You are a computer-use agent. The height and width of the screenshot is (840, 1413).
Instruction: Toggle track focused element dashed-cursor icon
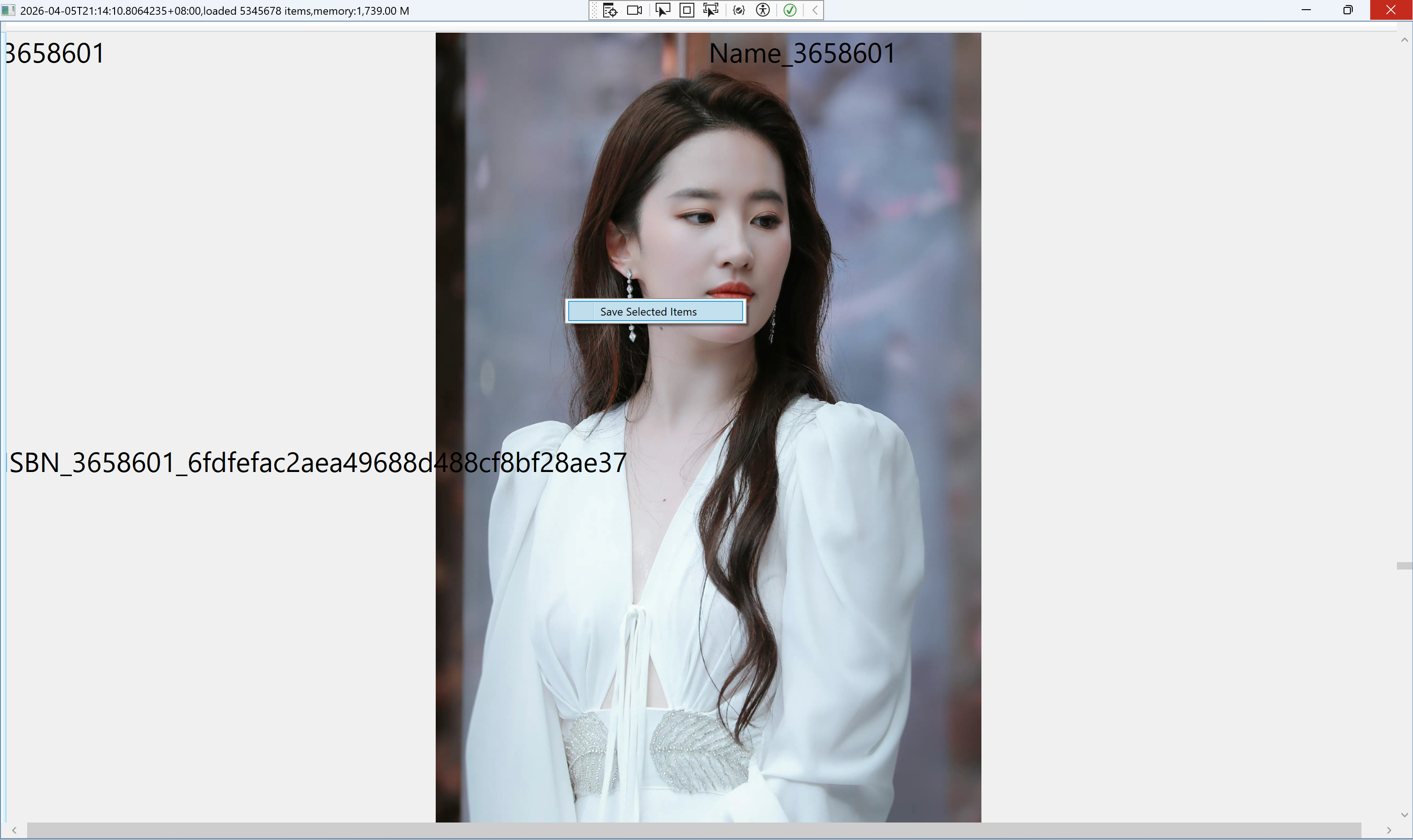pyautogui.click(x=711, y=10)
